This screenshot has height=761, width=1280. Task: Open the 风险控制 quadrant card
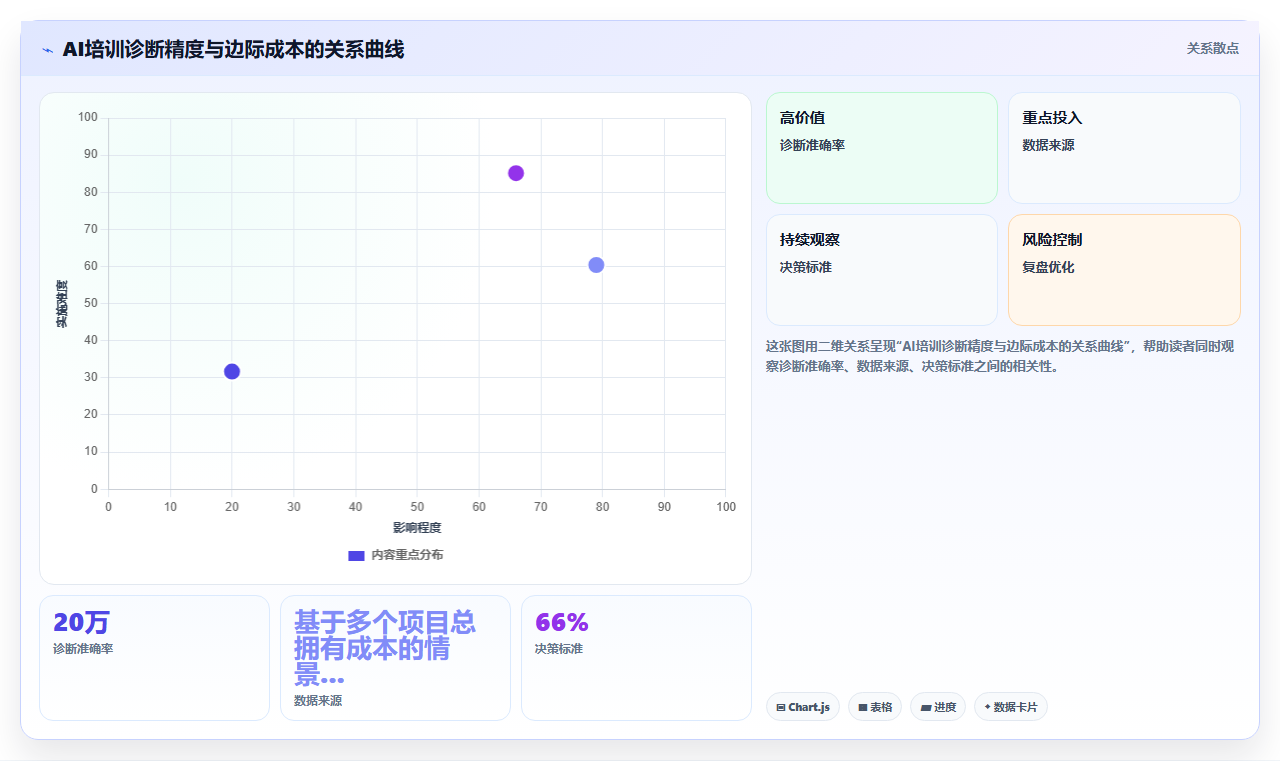1124,270
